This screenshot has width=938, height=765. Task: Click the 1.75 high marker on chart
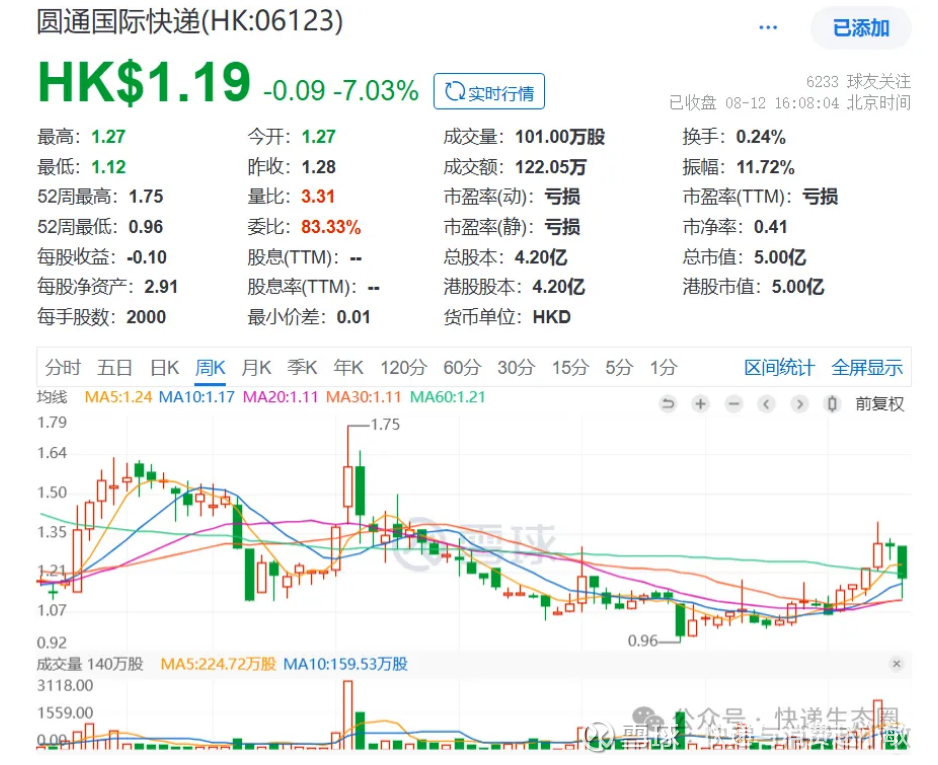pyautogui.click(x=385, y=425)
